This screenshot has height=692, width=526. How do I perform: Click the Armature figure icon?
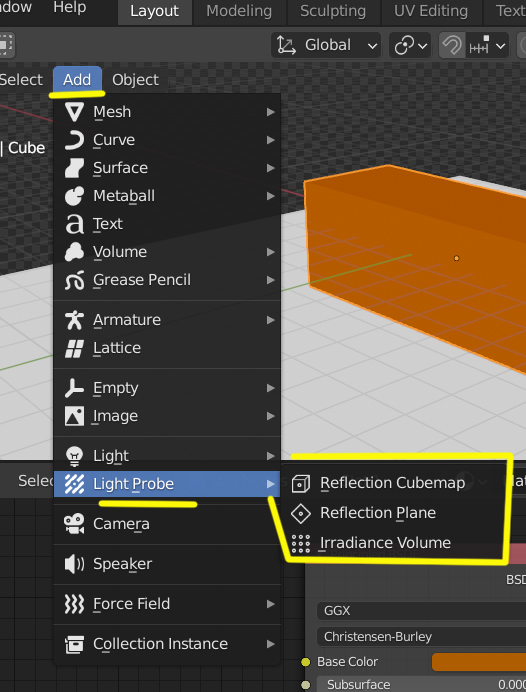(x=74, y=320)
